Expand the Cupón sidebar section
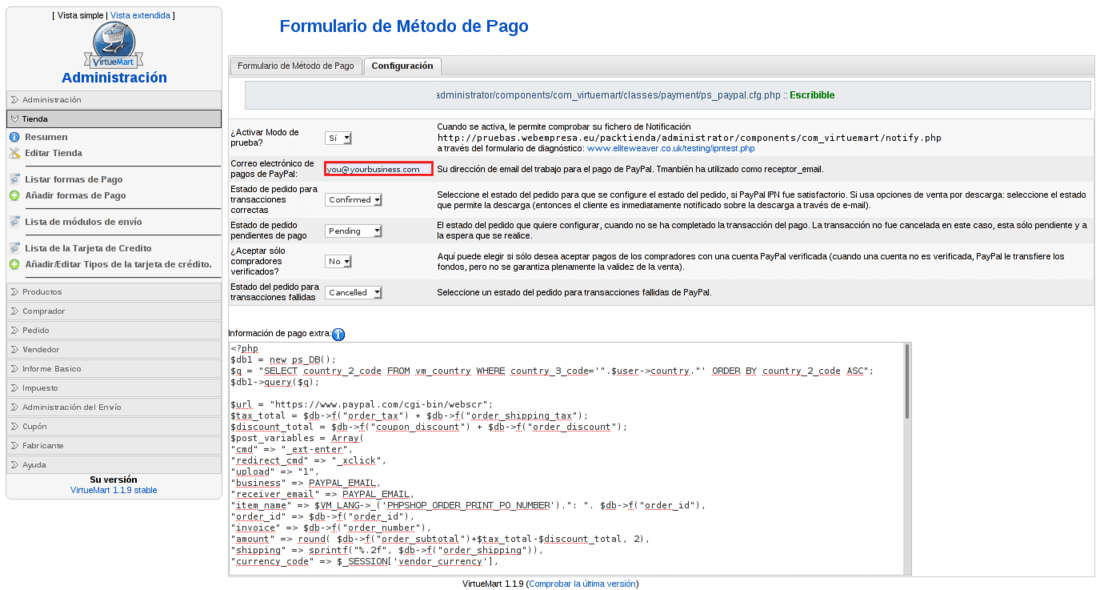1100x590 pixels. [114, 427]
